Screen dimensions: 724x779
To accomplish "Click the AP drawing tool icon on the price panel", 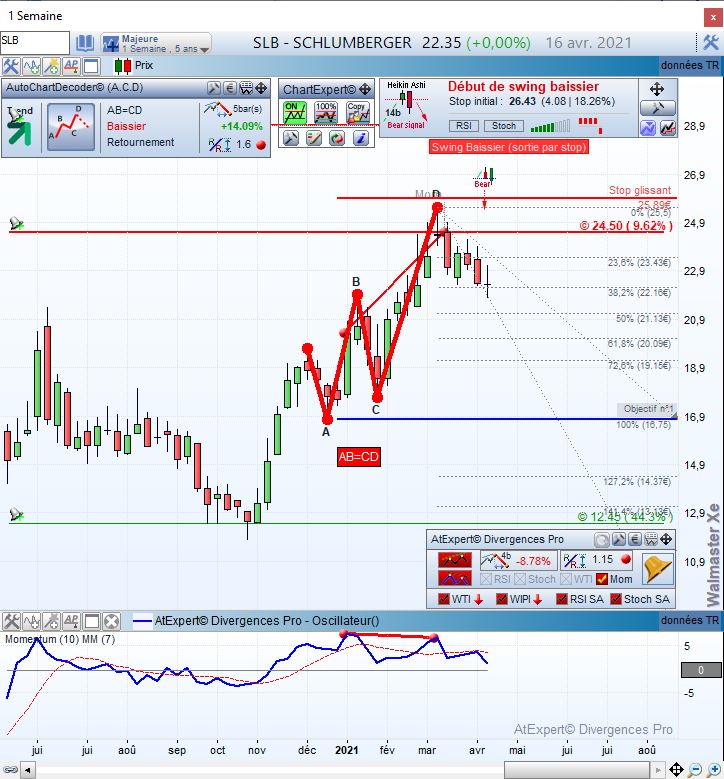I will [71, 66].
